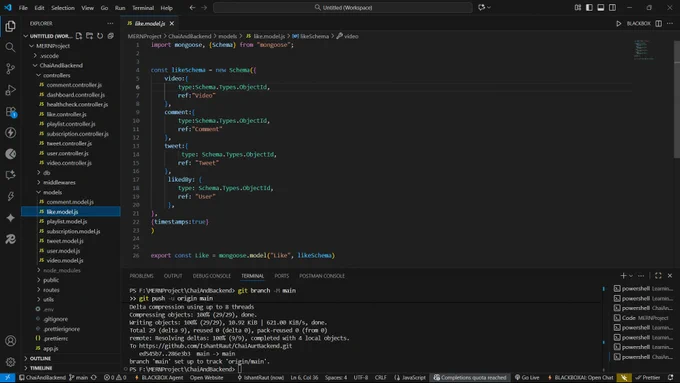The width and height of the screenshot is (680, 383).
Task: Run the code with the play icon
Action: [619, 23]
